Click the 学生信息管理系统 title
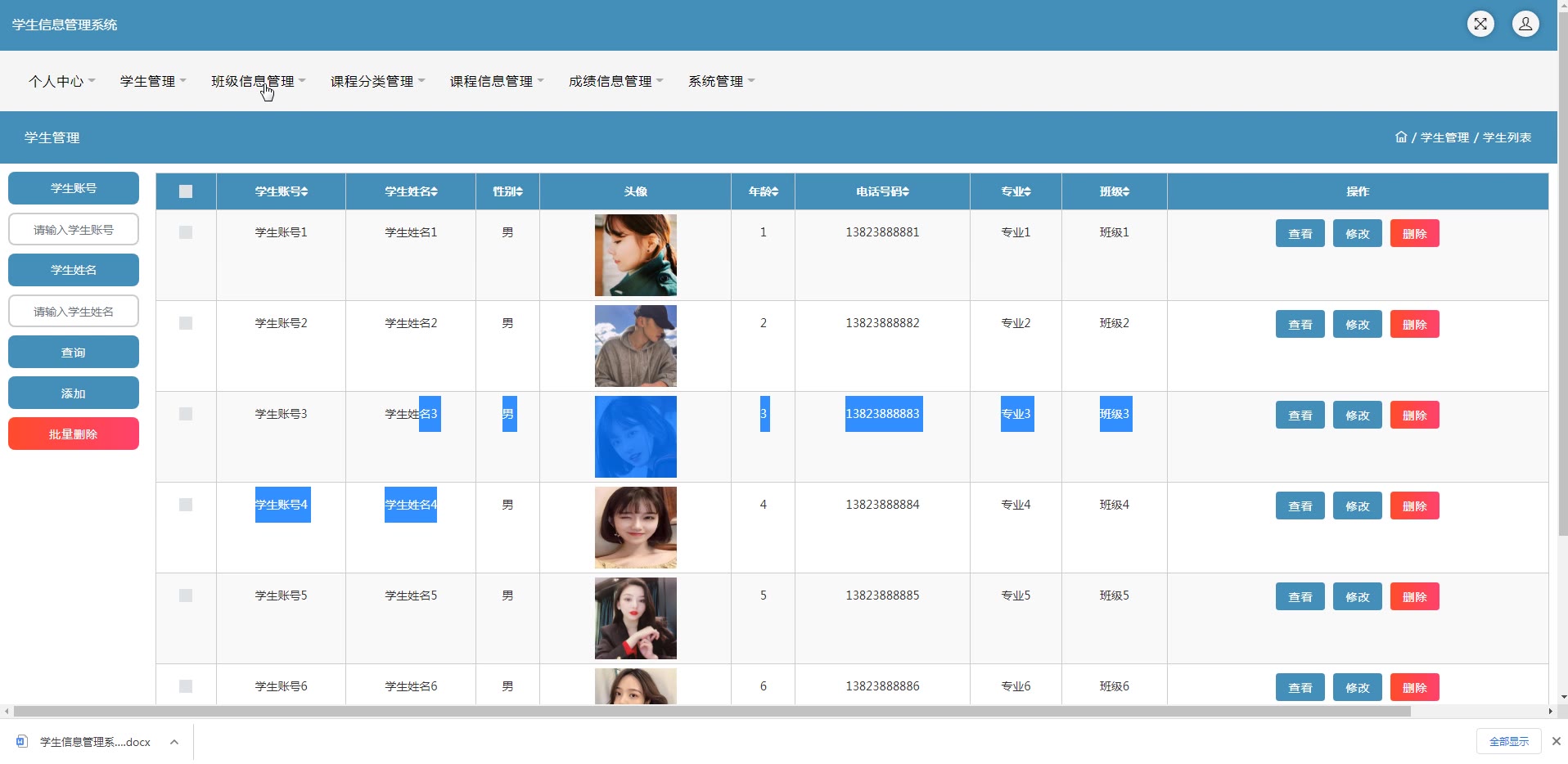1568x764 pixels. [65, 25]
